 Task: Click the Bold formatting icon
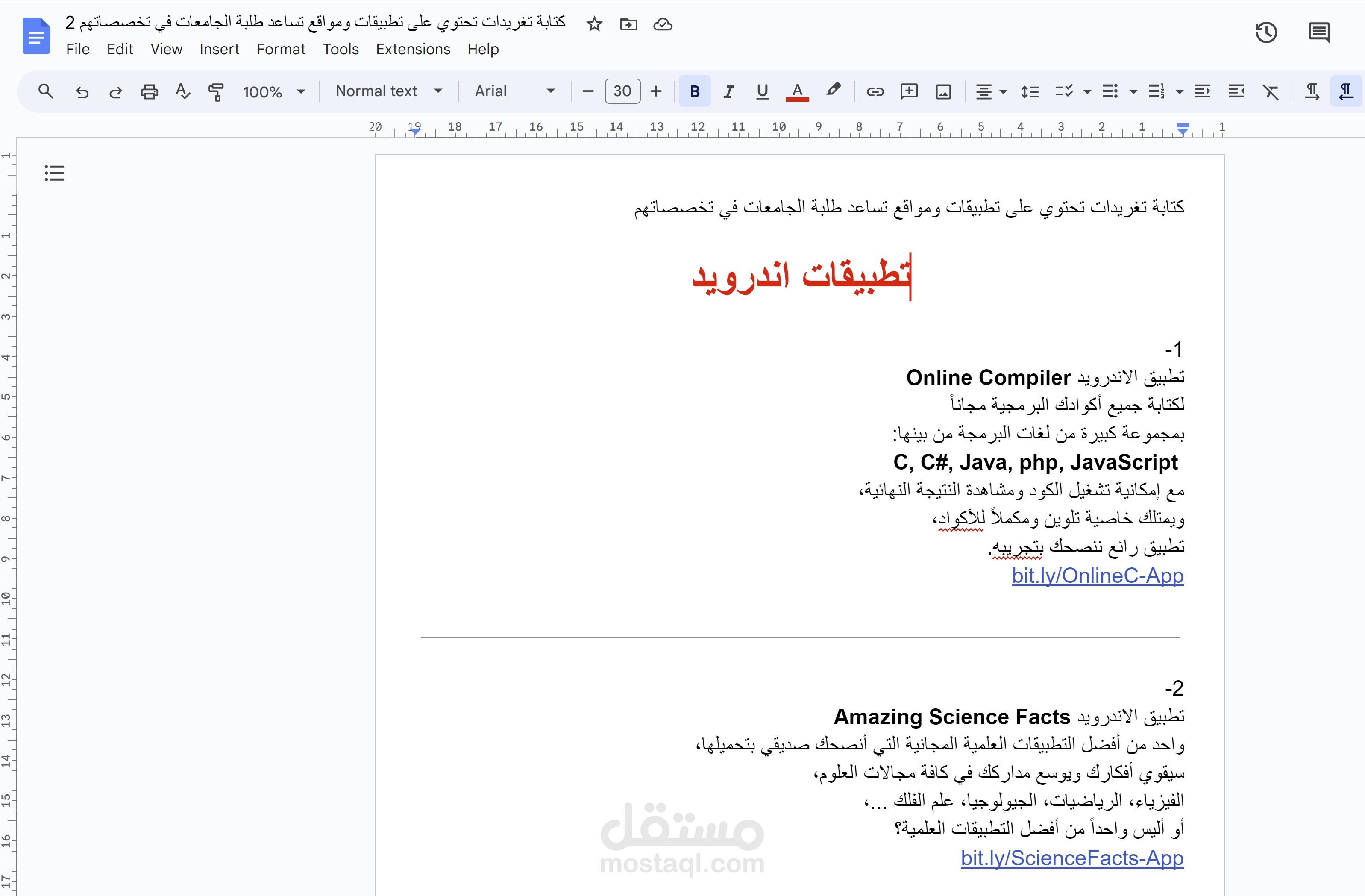pyautogui.click(x=694, y=92)
